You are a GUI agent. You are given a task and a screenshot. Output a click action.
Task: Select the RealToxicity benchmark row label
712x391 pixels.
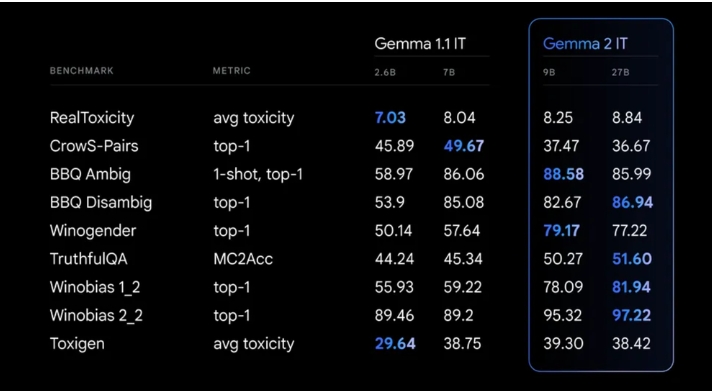tap(92, 118)
